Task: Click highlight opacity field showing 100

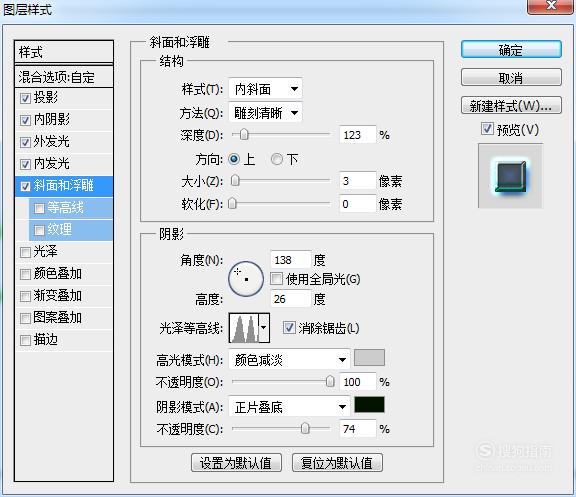Action: click(x=358, y=382)
